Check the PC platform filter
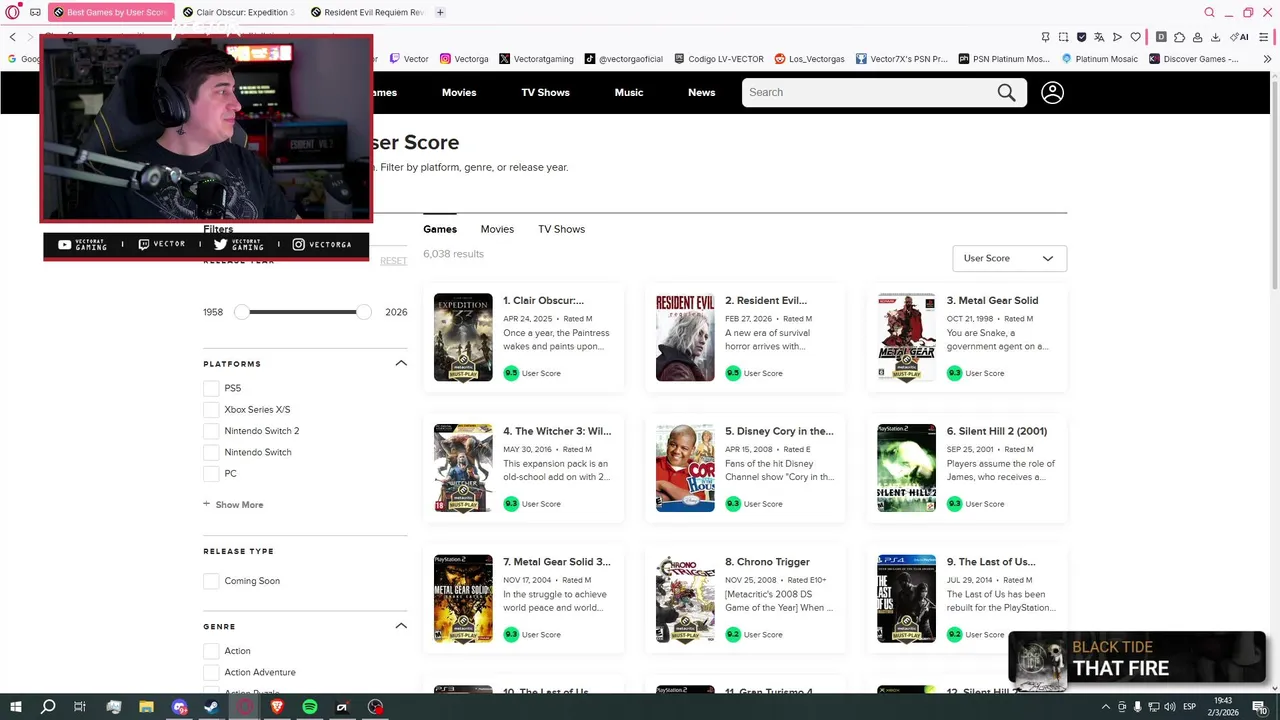This screenshot has width=1280, height=720. click(211, 473)
